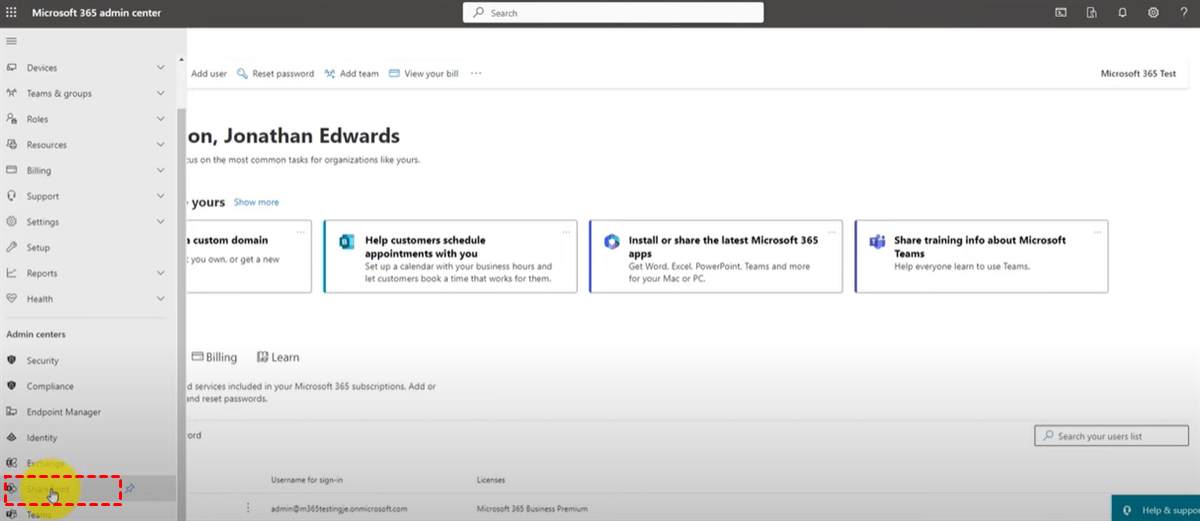This screenshot has height=521, width=1200.
Task: Click the admin@m365testingje.onmicrosoft.com username
Action: click(x=339, y=509)
